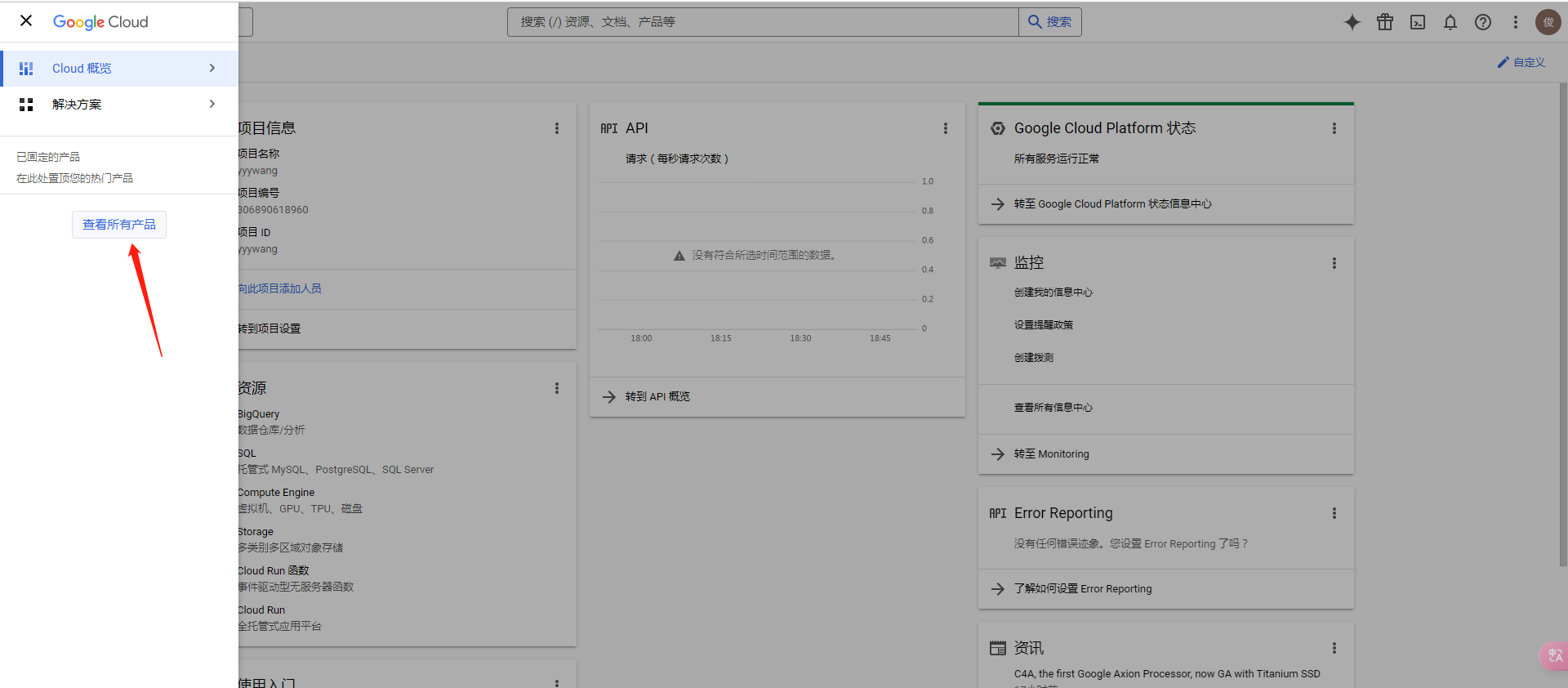
Task: Open Gemini AI sparkle icon
Action: [x=1352, y=22]
